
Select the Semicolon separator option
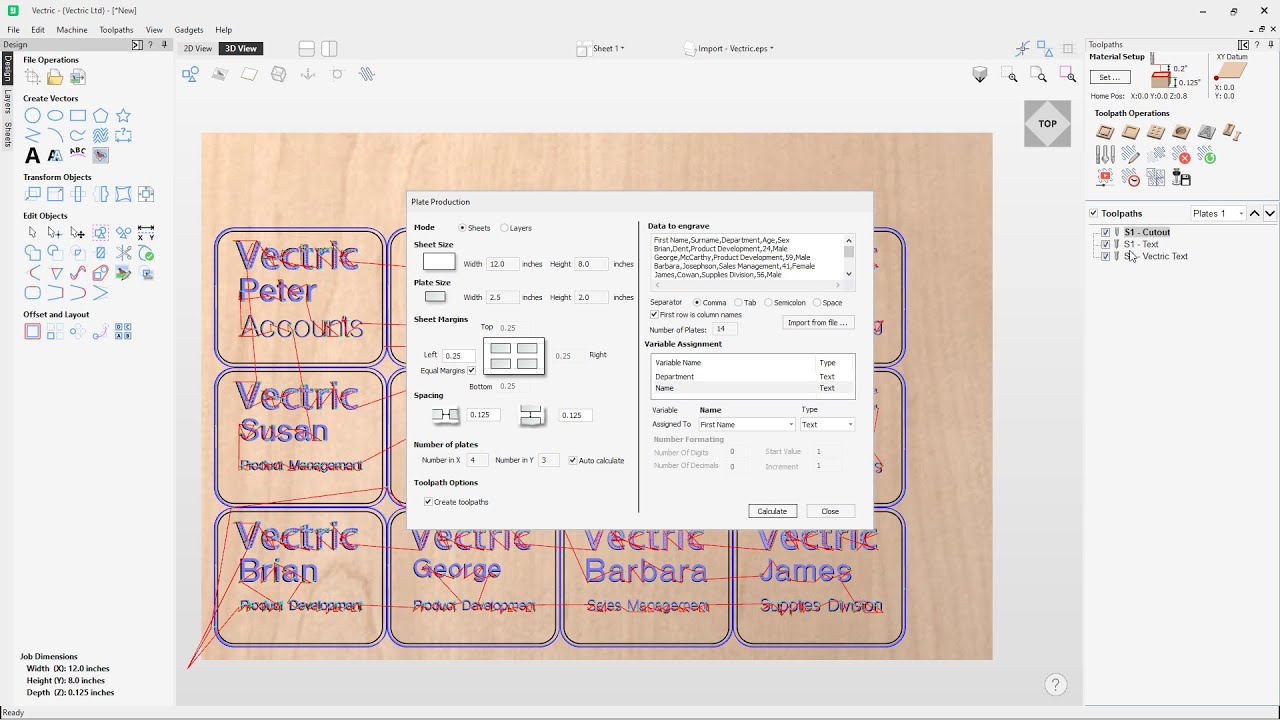pos(768,302)
